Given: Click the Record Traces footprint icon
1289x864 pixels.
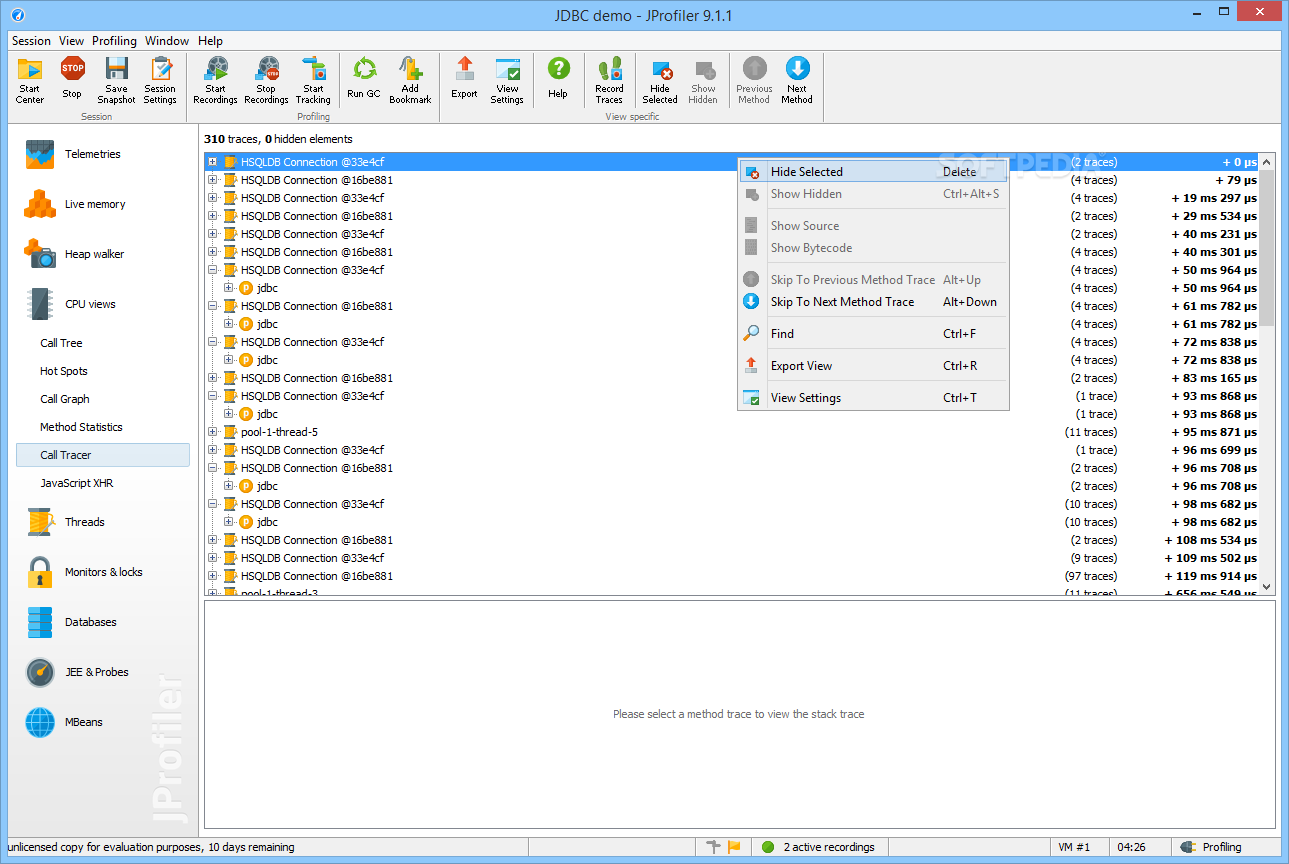Looking at the screenshot, I should click(609, 68).
